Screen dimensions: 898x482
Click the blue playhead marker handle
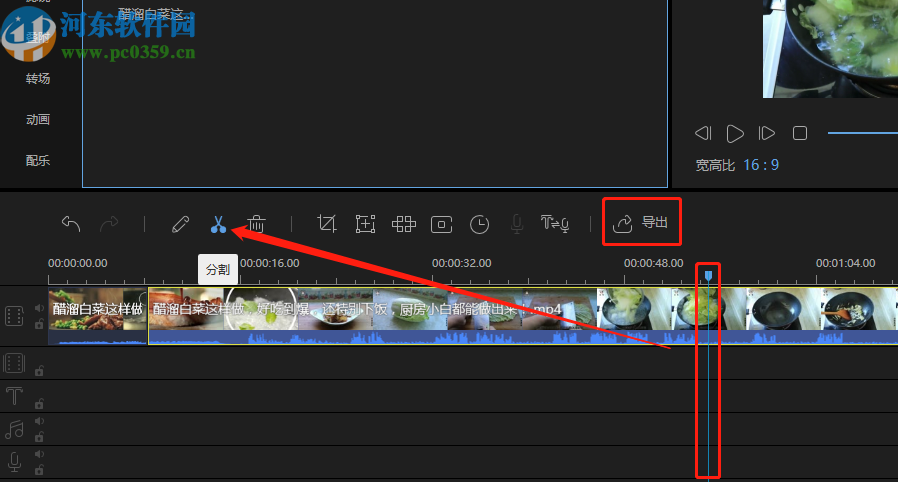[x=708, y=276]
